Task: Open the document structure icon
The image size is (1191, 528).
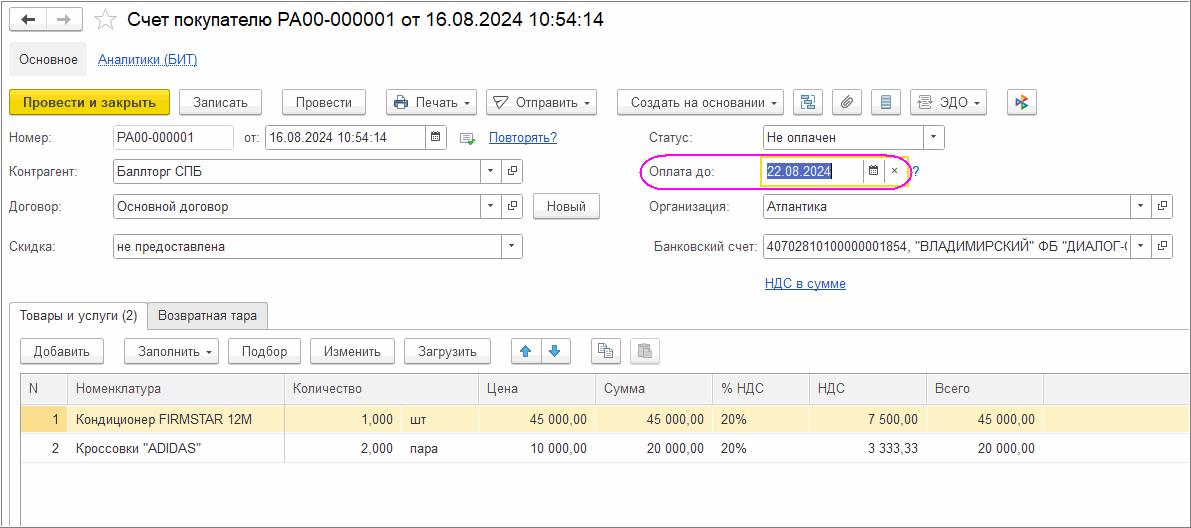Action: tap(808, 102)
